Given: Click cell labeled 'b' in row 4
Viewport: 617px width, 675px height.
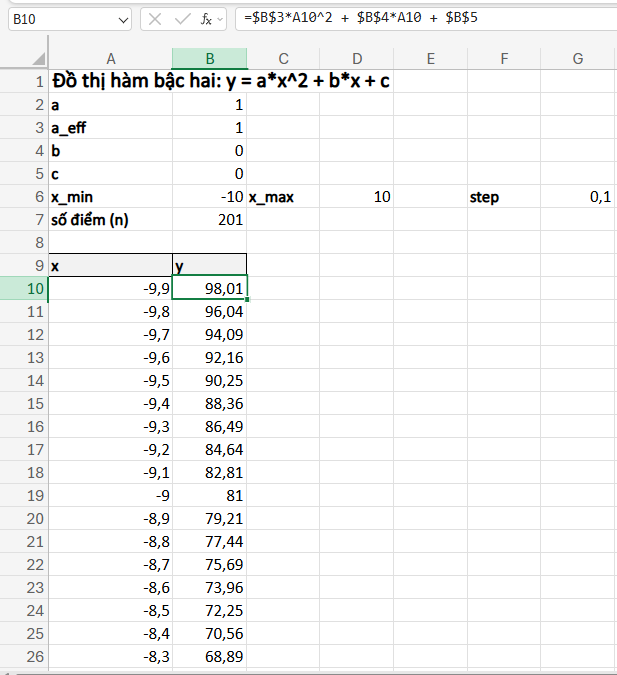Looking at the screenshot, I should coord(111,151).
